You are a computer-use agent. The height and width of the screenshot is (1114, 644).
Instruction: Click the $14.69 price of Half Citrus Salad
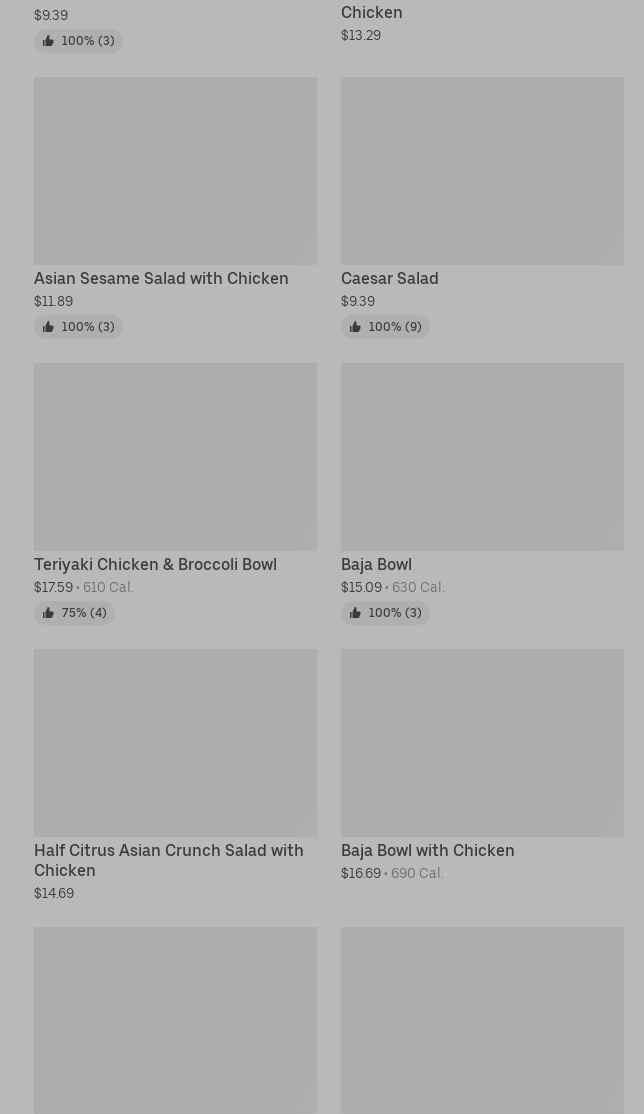[x=54, y=894]
